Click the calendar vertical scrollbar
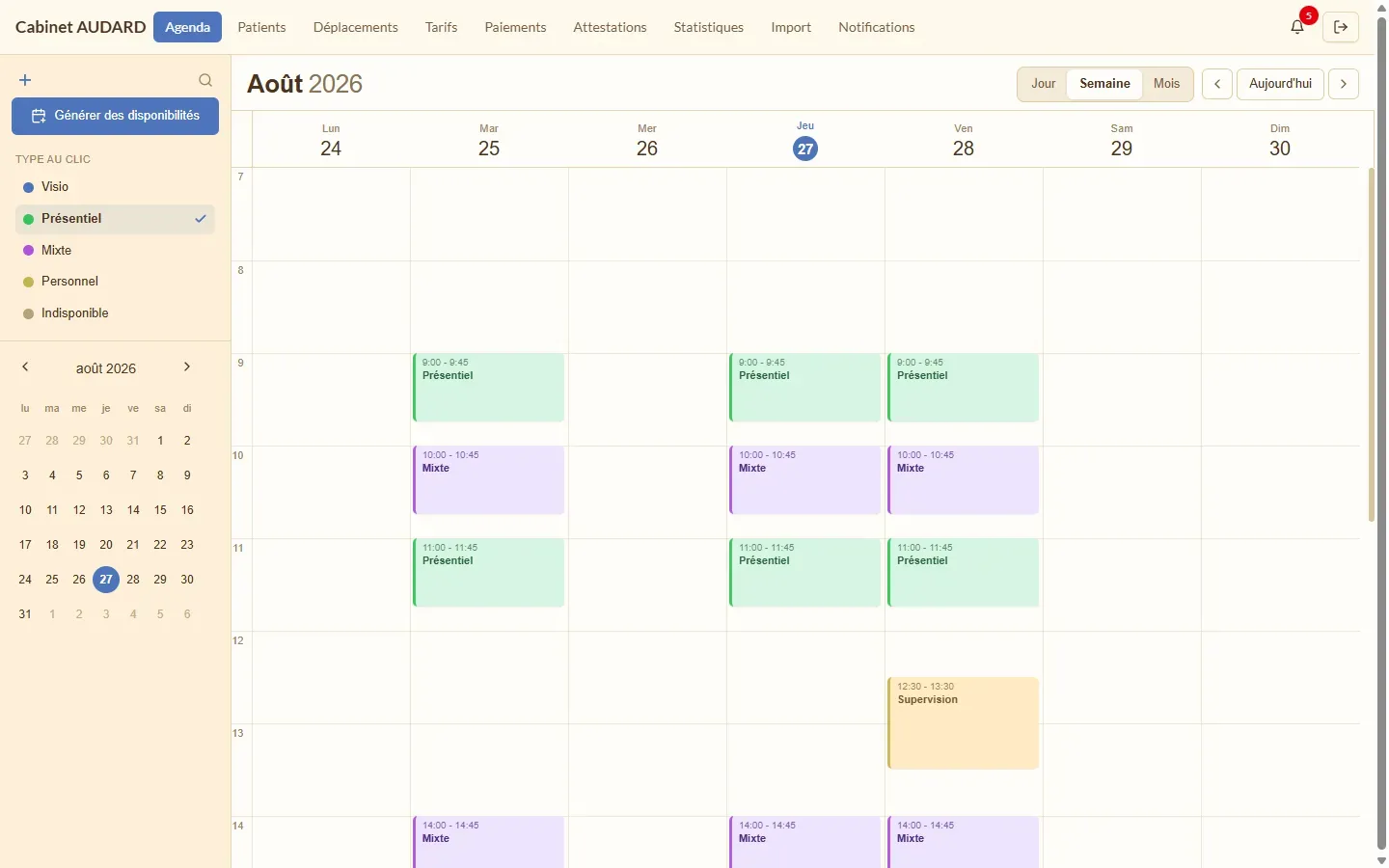1389x868 pixels. point(1371,344)
